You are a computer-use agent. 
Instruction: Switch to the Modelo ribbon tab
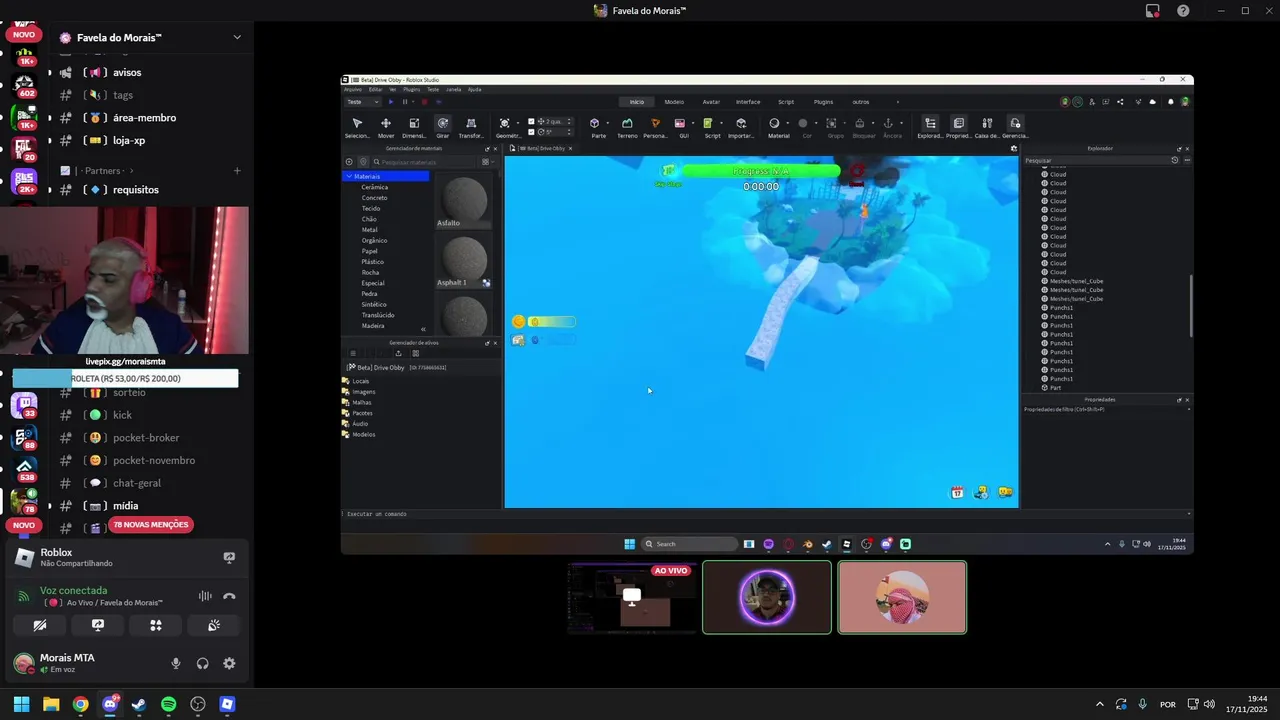coord(674,102)
